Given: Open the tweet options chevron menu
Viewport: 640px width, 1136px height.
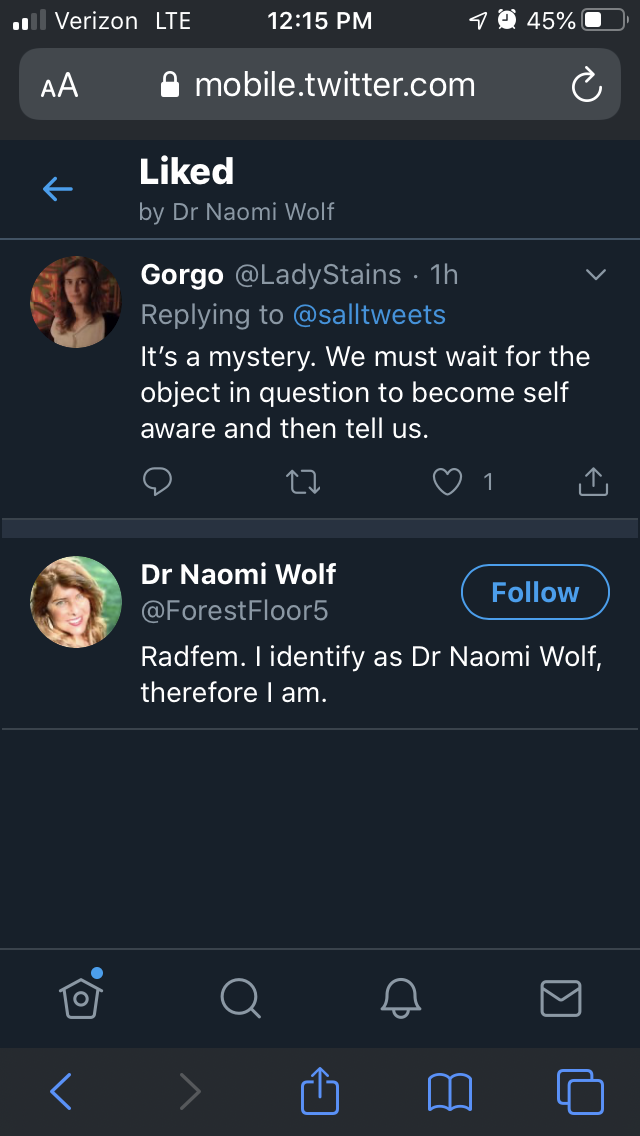Looking at the screenshot, I should tap(595, 275).
